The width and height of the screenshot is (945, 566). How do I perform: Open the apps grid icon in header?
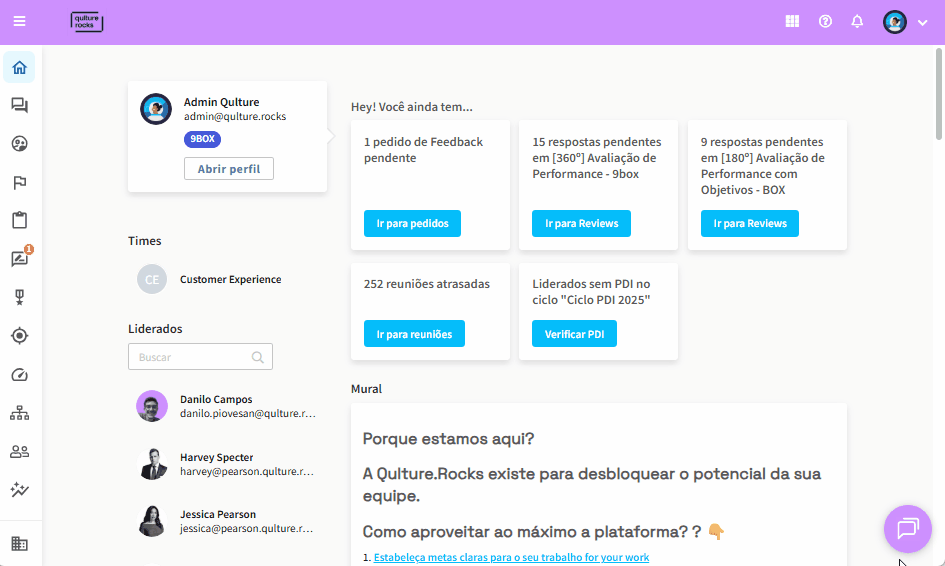(792, 21)
